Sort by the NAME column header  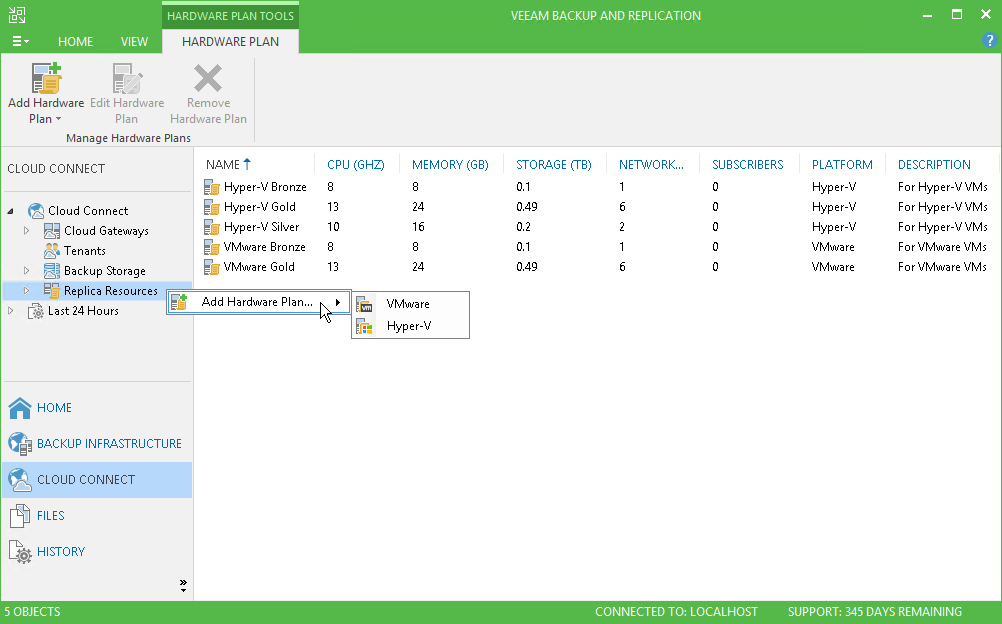click(229, 164)
